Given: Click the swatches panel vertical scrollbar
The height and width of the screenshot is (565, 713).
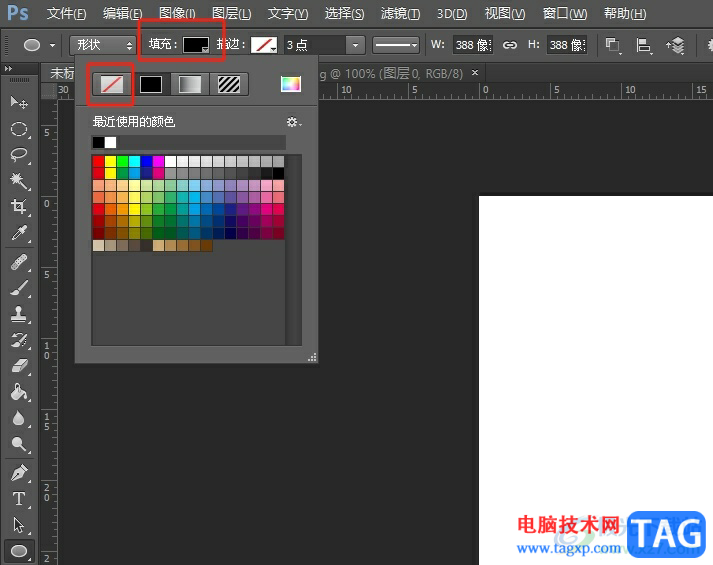Looking at the screenshot, I should (294, 250).
